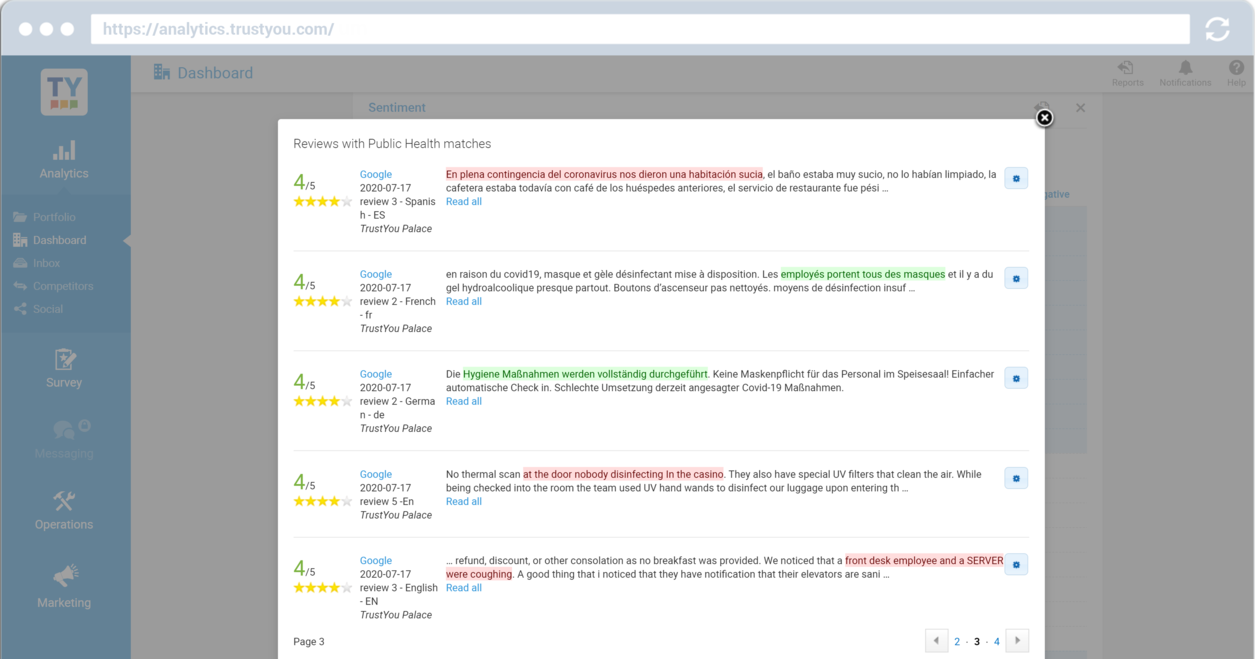Click the Sentiment panel title
The image size is (1255, 659).
click(397, 108)
